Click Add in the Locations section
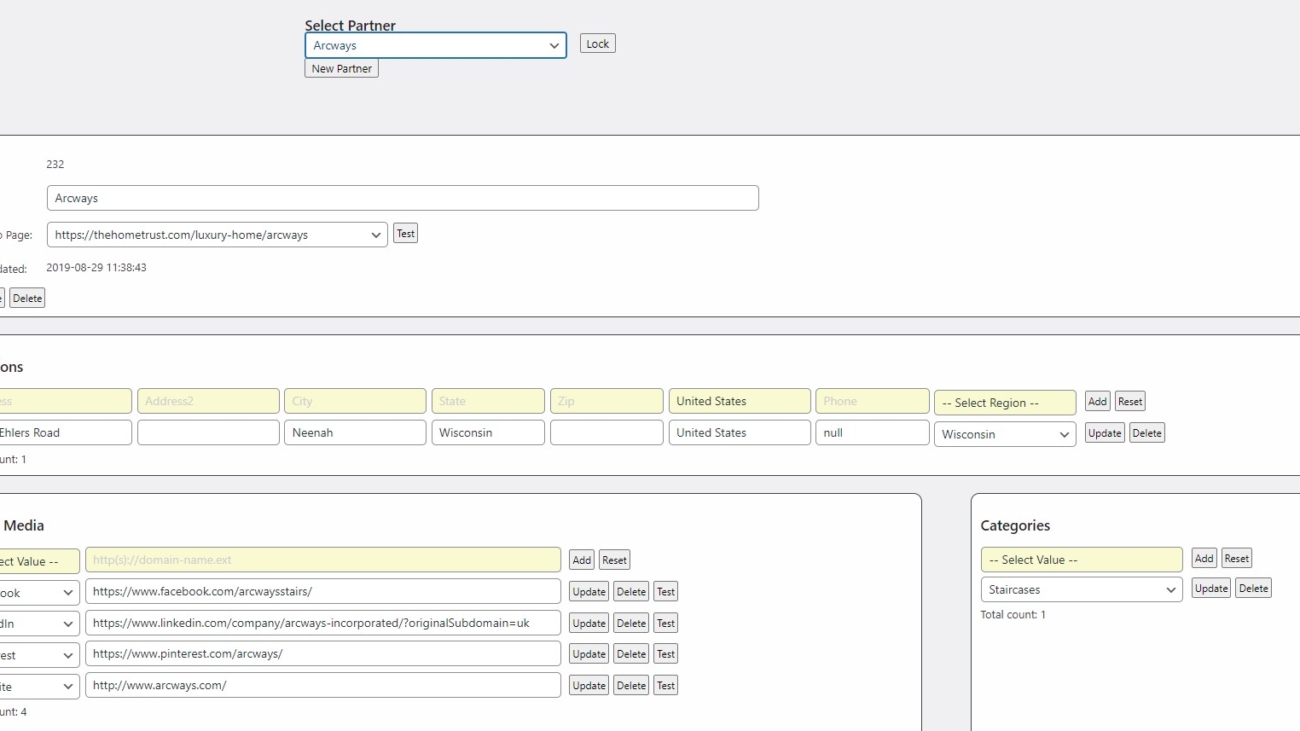The width and height of the screenshot is (1300, 731). point(1097,401)
